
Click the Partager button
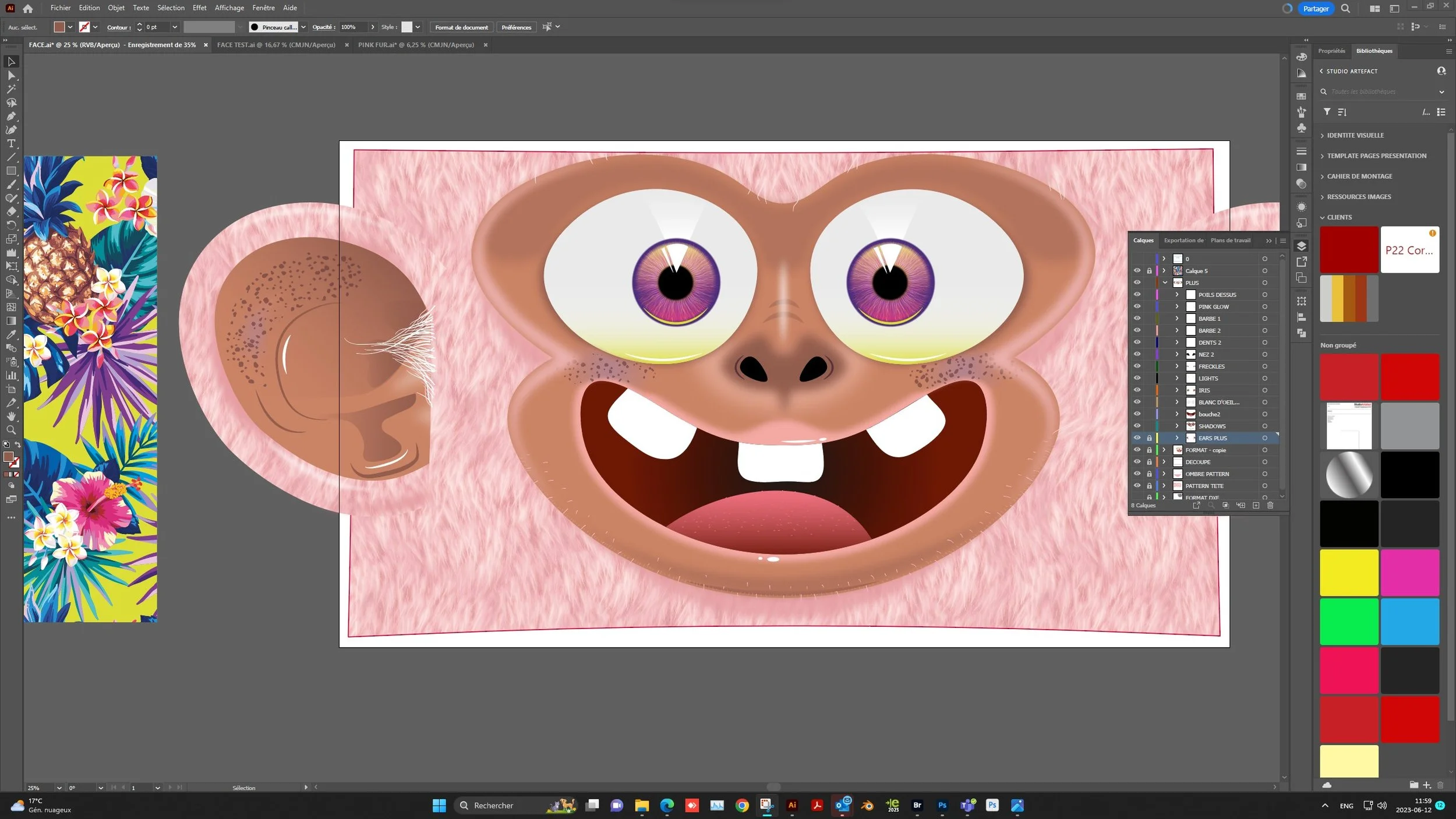point(1316,9)
